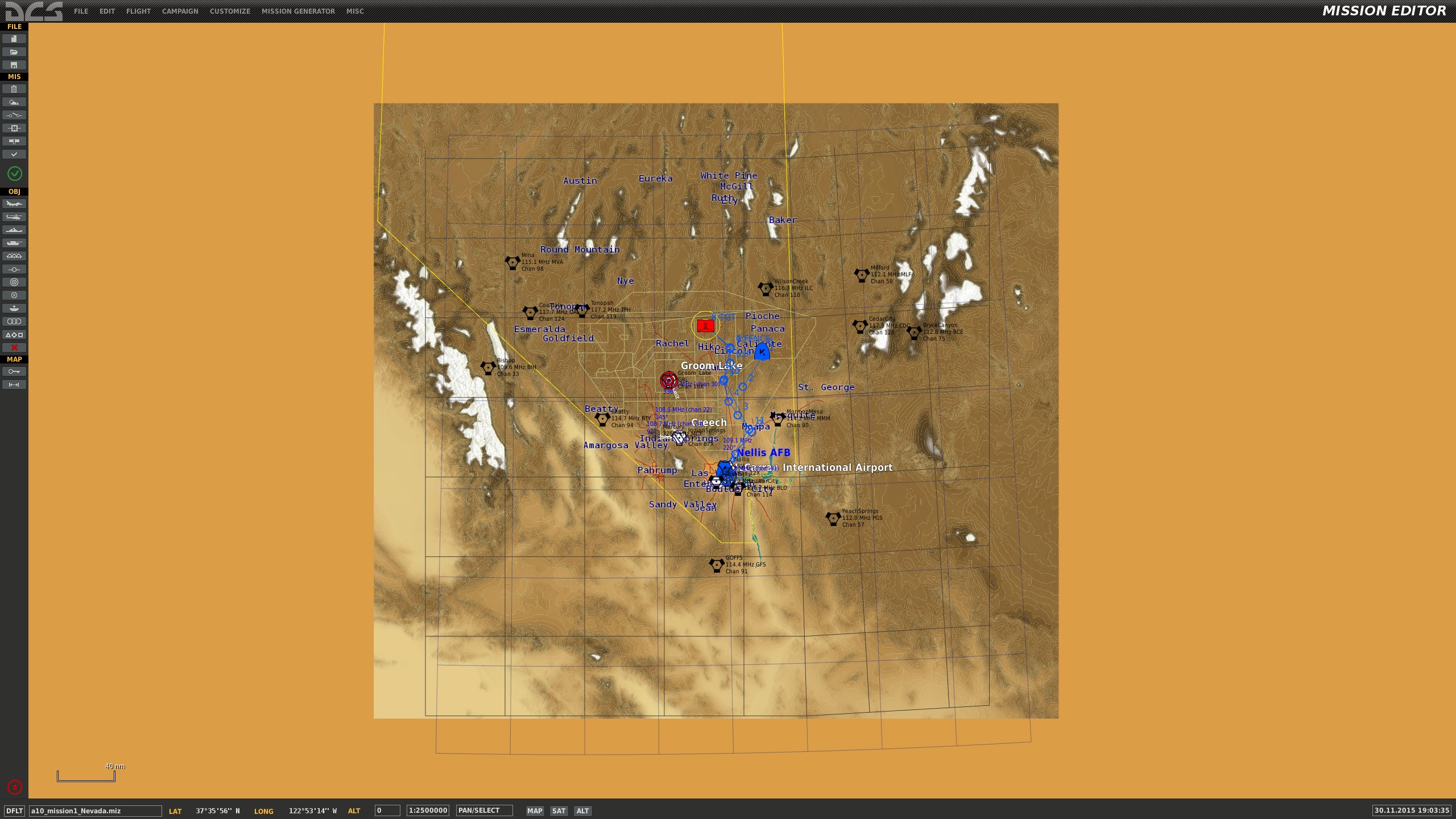This screenshot has height=819, width=1456.
Task: Open the MISSION GENERATOR menu
Action: pyautogui.click(x=298, y=11)
